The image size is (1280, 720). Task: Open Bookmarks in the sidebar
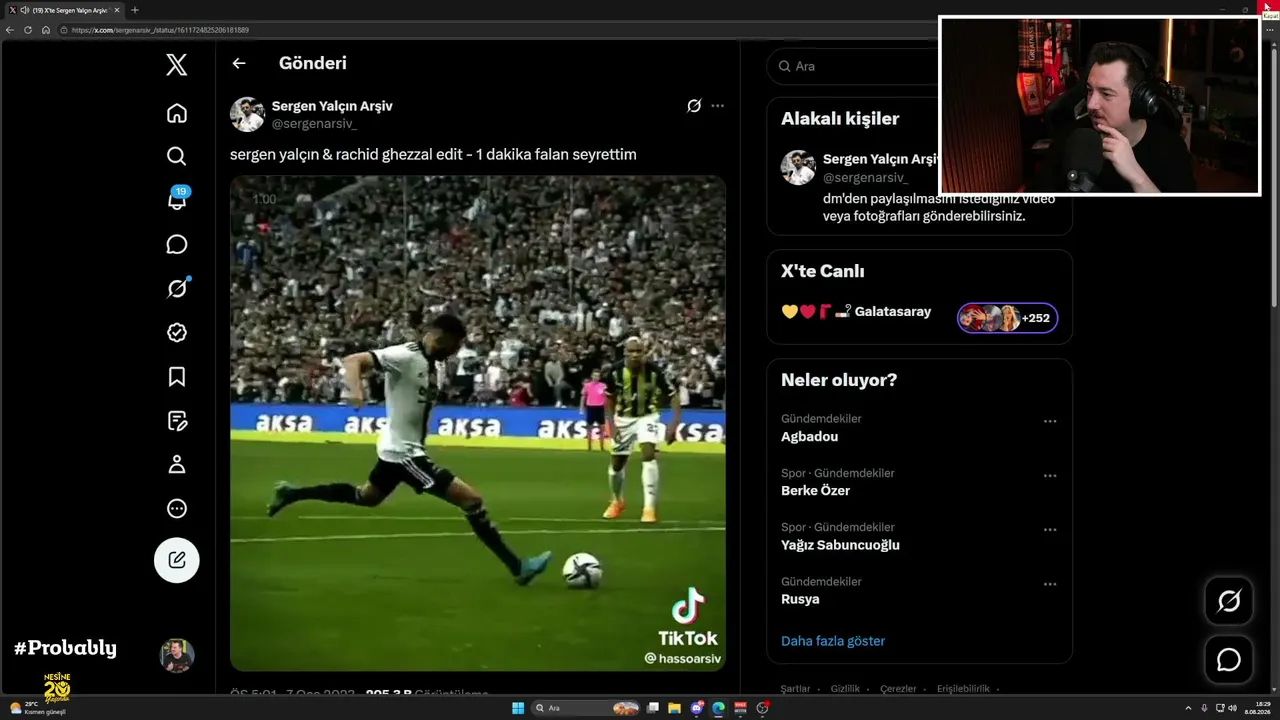[x=177, y=376]
